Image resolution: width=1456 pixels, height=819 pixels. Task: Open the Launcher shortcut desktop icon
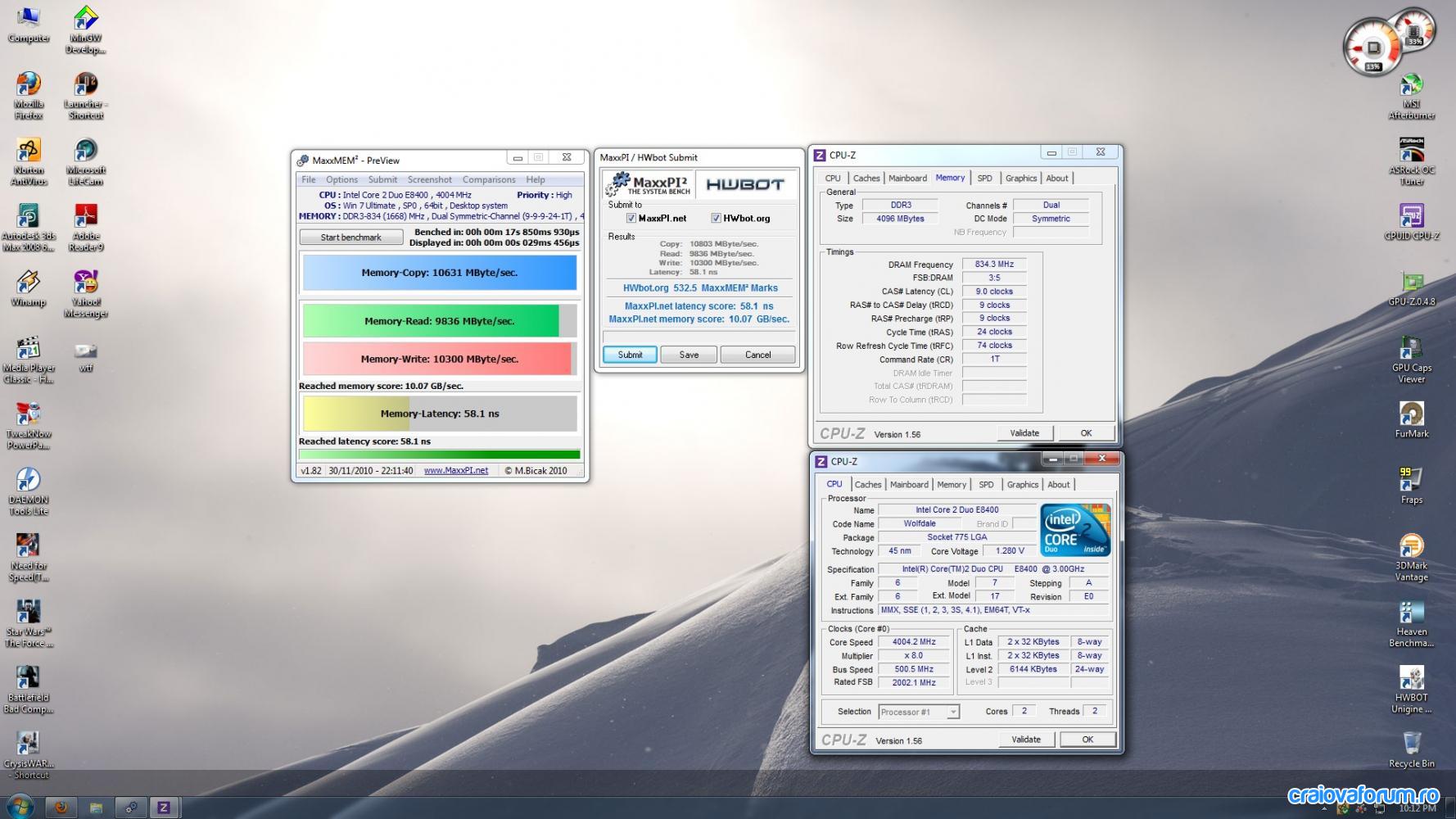coord(86,96)
